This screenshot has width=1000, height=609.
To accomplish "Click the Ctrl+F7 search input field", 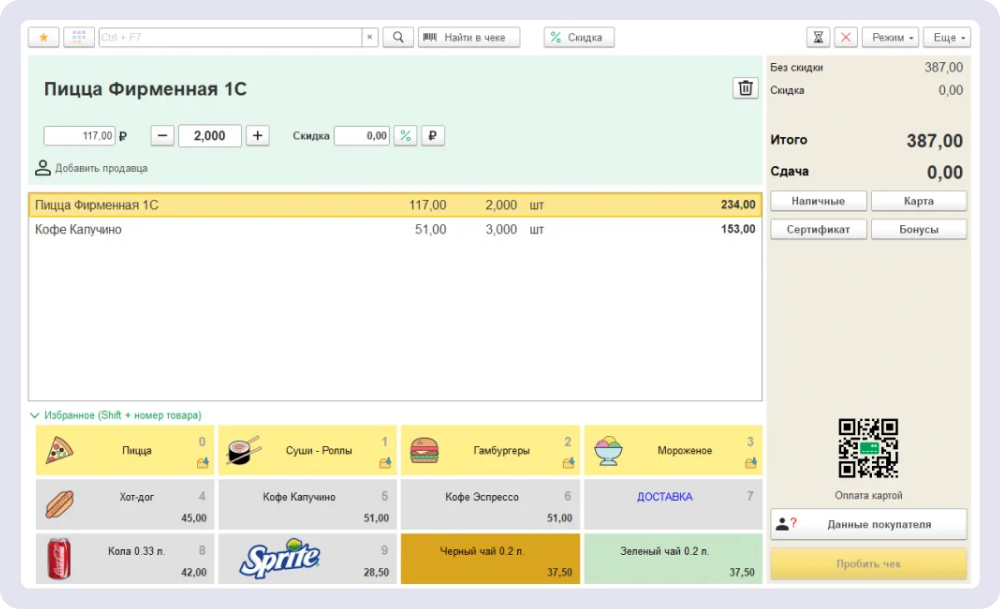I will point(230,37).
